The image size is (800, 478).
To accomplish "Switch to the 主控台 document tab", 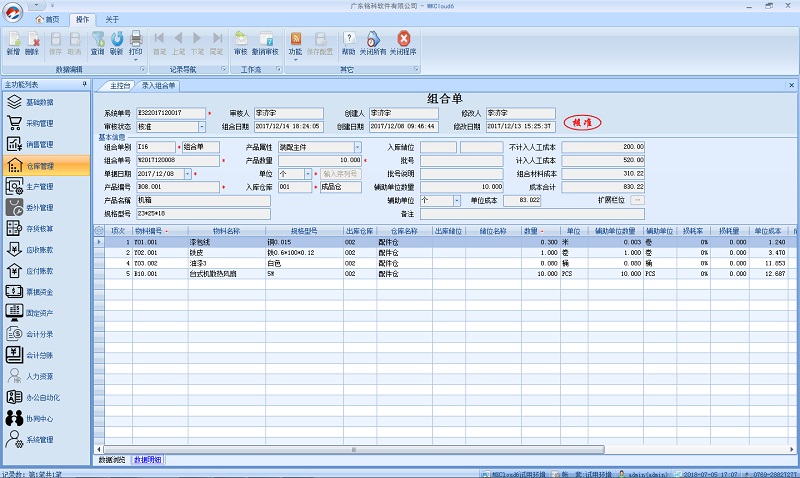I will 119,86.
